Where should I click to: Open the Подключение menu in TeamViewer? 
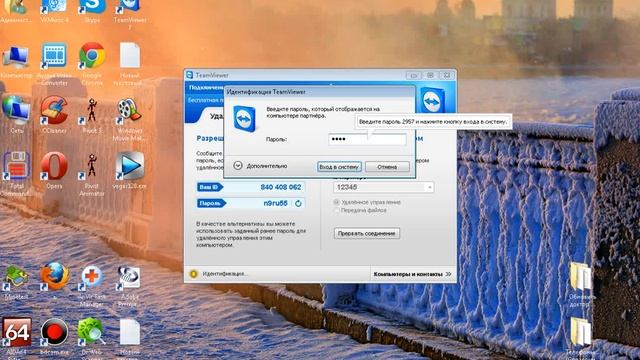click(205, 87)
